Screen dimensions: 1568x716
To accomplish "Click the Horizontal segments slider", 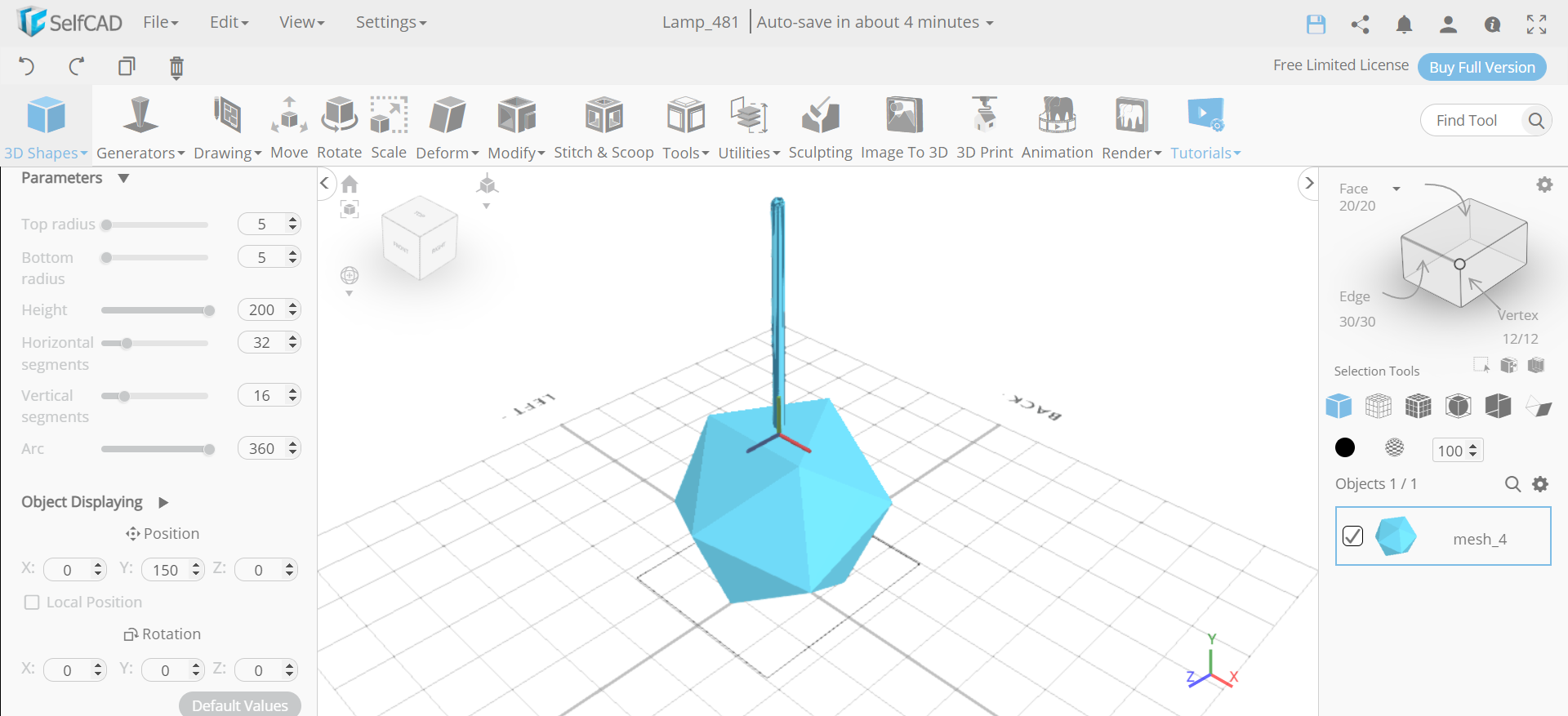I will [x=155, y=343].
